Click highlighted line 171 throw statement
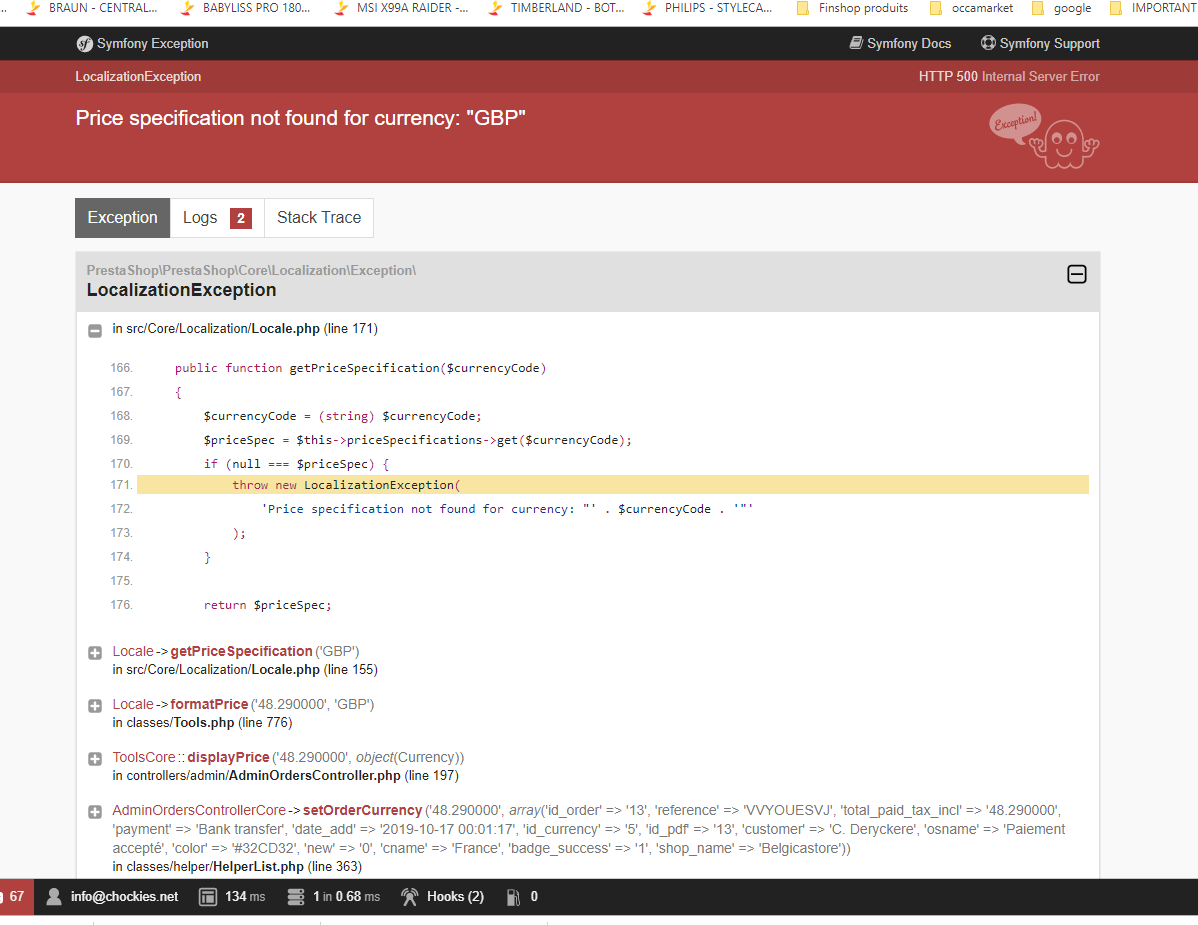This screenshot has height=925, width=1198. pyautogui.click(x=613, y=485)
